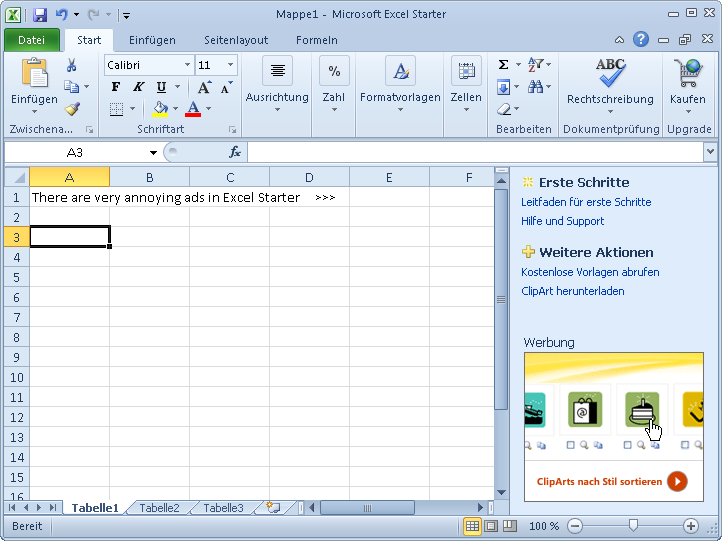Toggle bold (F) formatting
Image resolution: width=722 pixels, height=541 pixels.
click(x=115, y=87)
